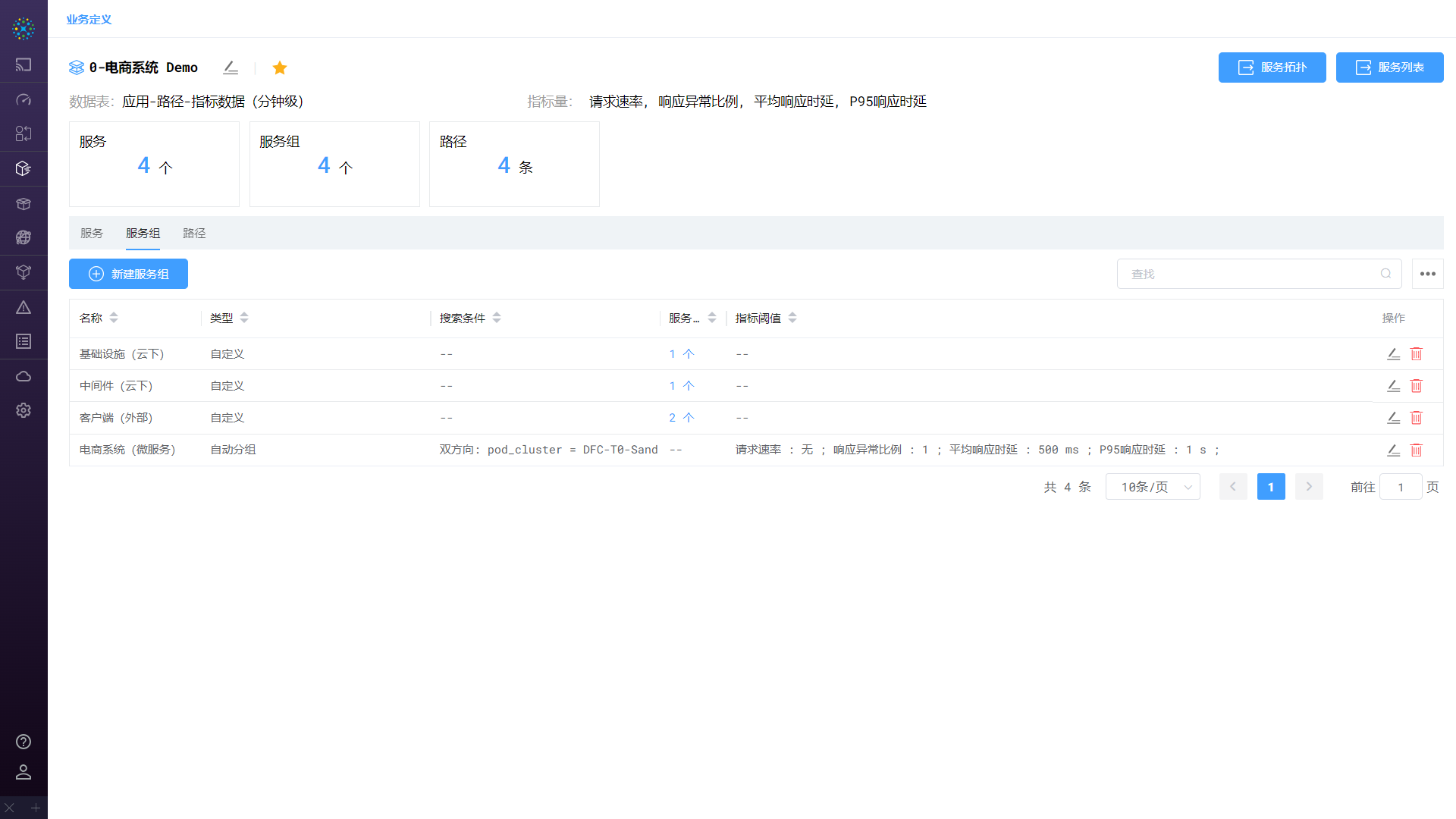Viewport: 1456px width, 819px height.
Task: Switch to the 服务 tab
Action: click(x=92, y=234)
